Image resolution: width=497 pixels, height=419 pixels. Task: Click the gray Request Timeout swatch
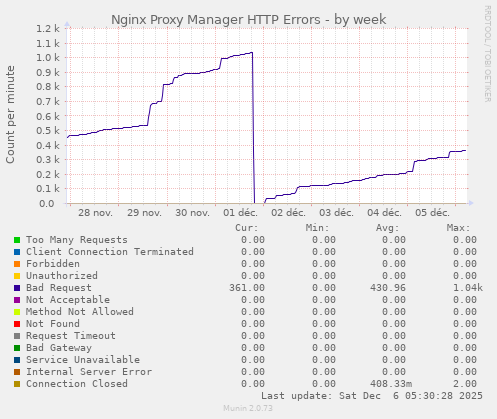coord(17,336)
